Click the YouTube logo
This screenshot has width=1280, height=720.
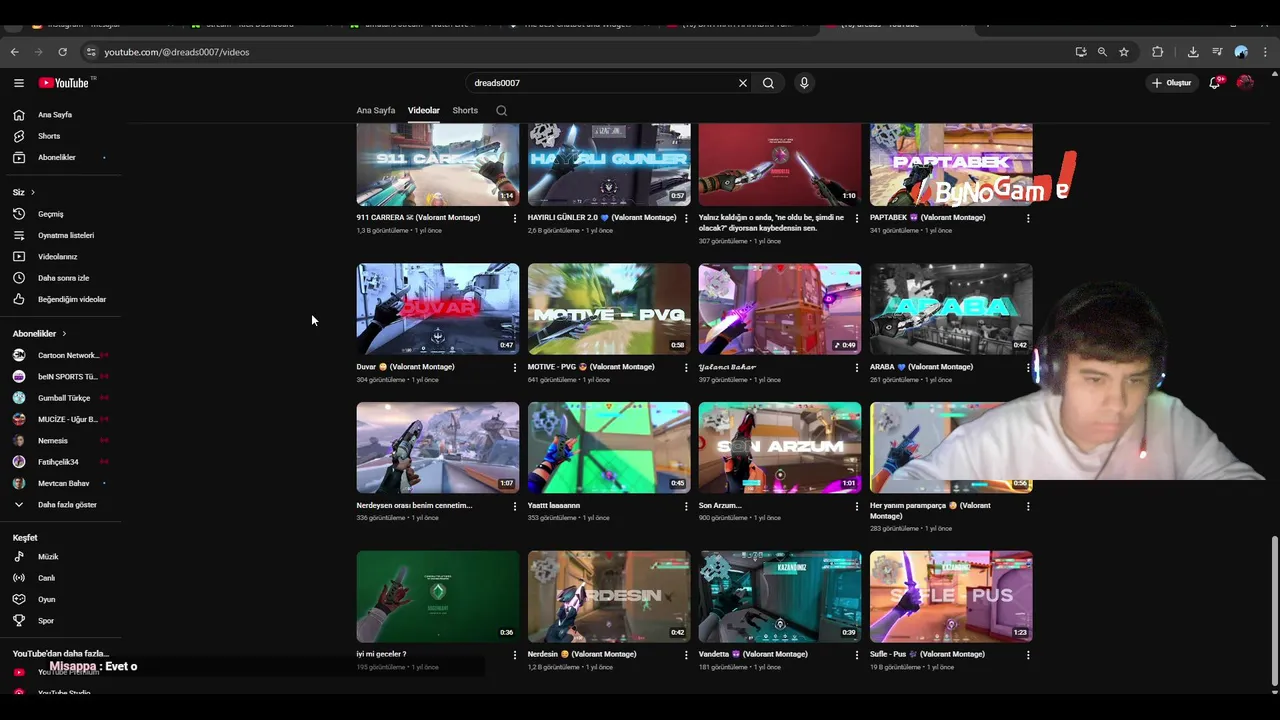coord(65,83)
